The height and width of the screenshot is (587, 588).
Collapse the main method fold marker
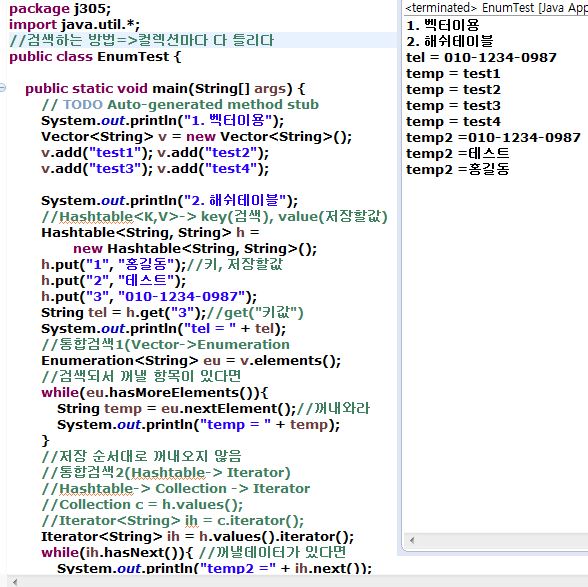(x=2, y=88)
